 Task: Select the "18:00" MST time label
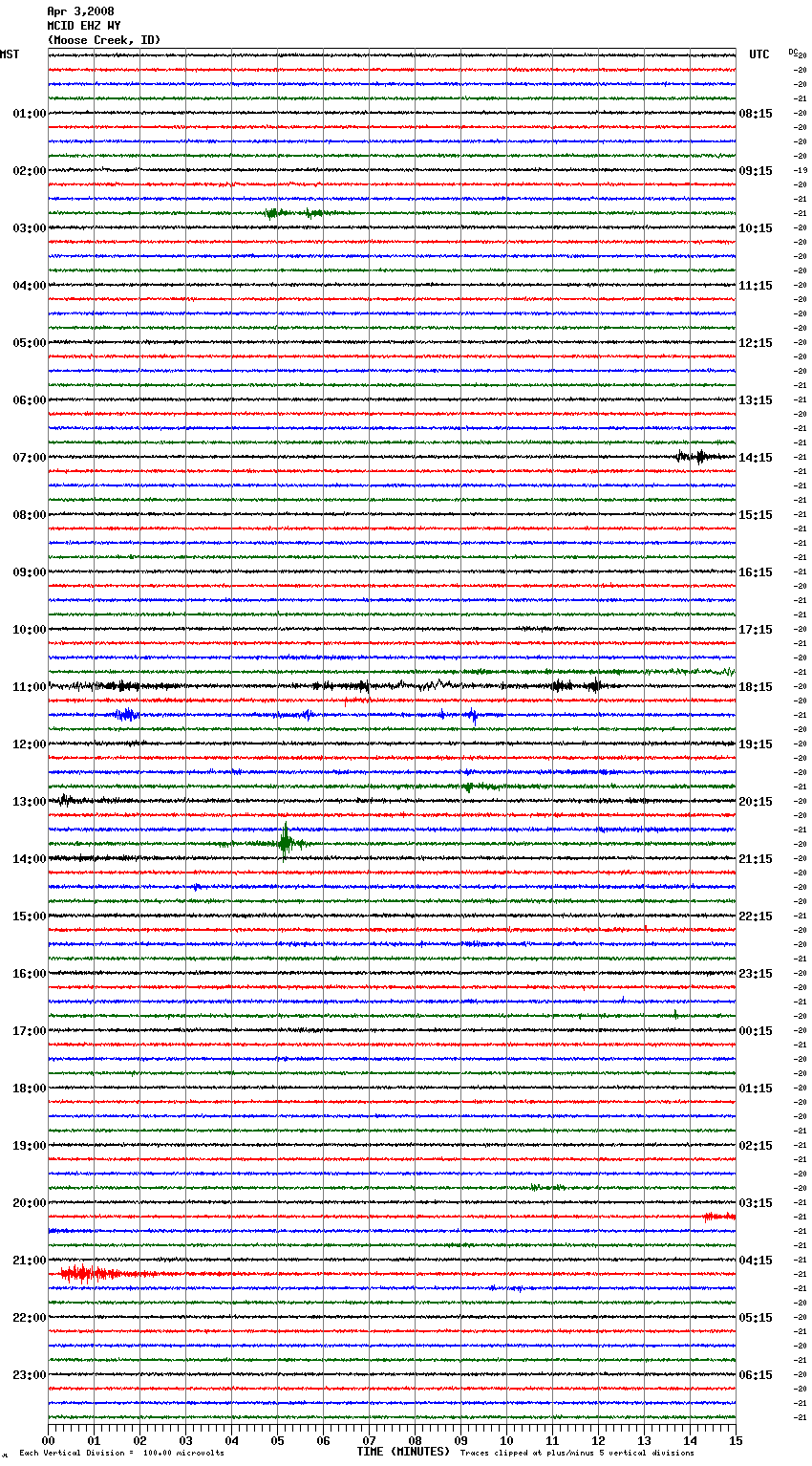[29, 1089]
